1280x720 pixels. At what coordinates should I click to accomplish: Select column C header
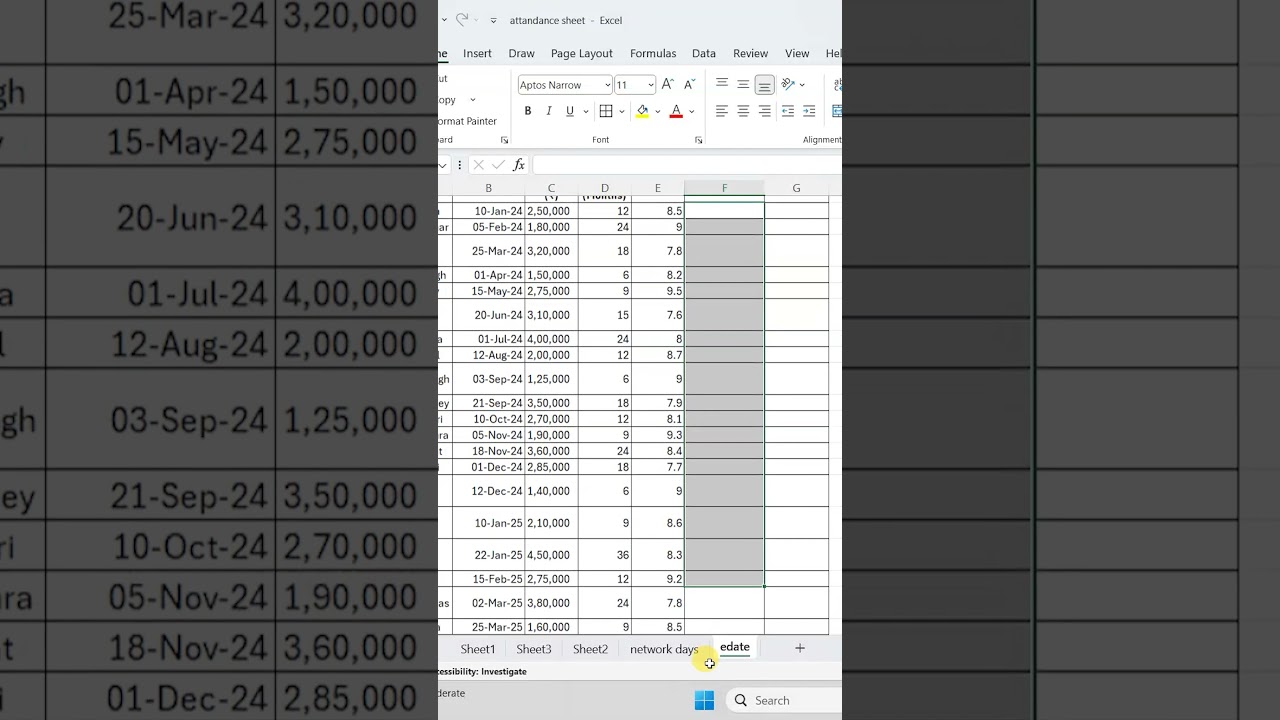pyautogui.click(x=551, y=188)
